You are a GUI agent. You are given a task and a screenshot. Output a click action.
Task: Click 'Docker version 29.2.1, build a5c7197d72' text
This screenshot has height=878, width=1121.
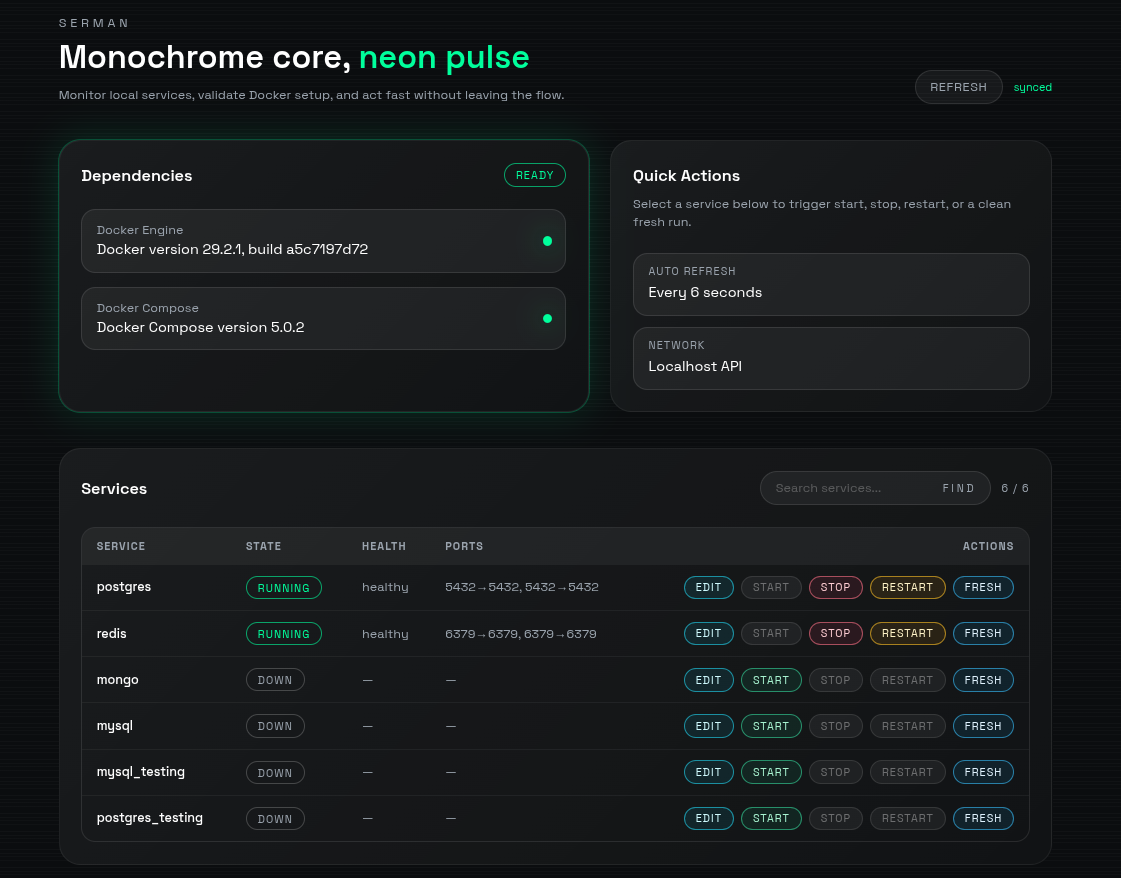(232, 250)
